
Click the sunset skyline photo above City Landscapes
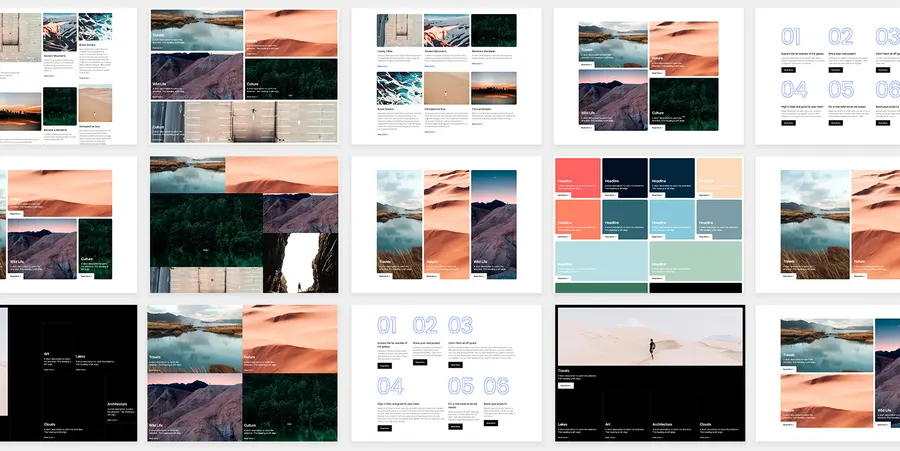pos(494,88)
